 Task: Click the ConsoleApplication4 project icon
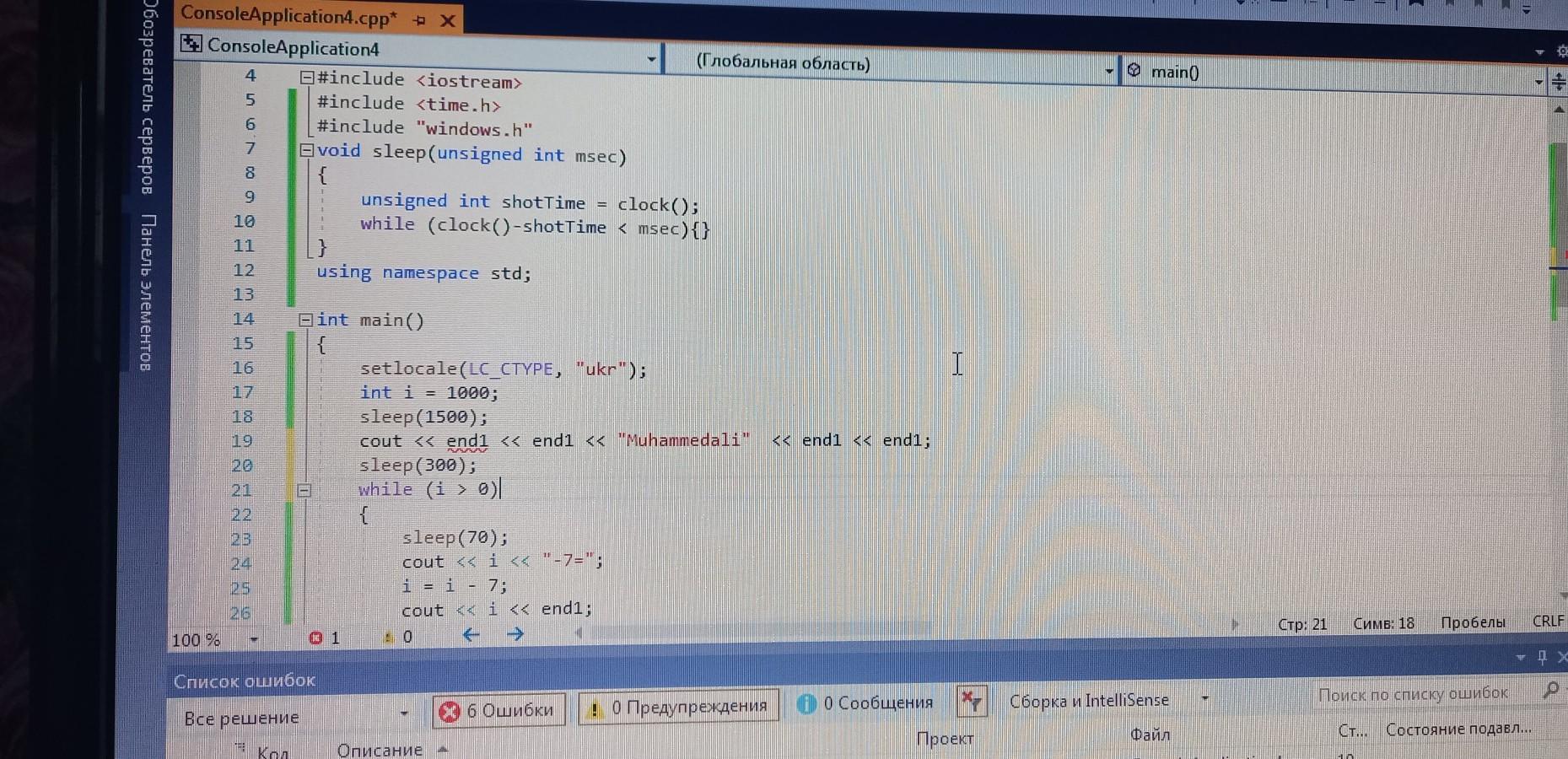[191, 44]
